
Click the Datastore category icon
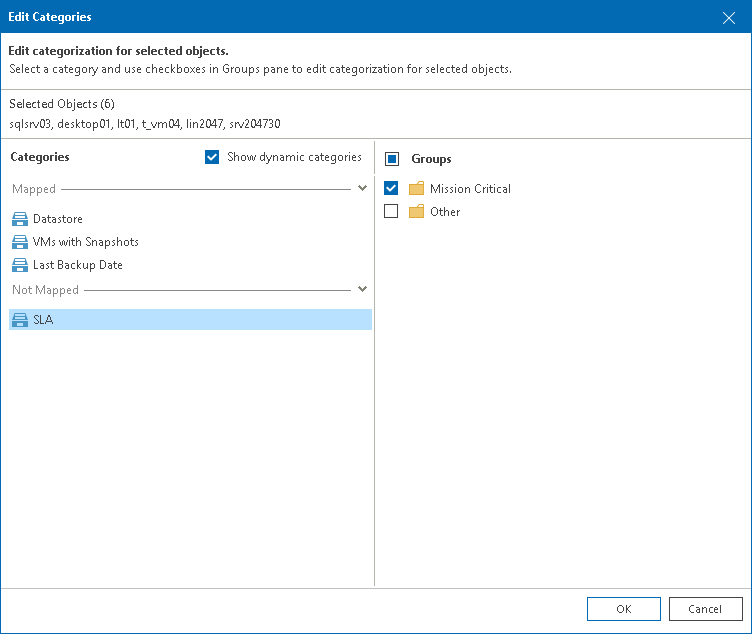[20, 219]
